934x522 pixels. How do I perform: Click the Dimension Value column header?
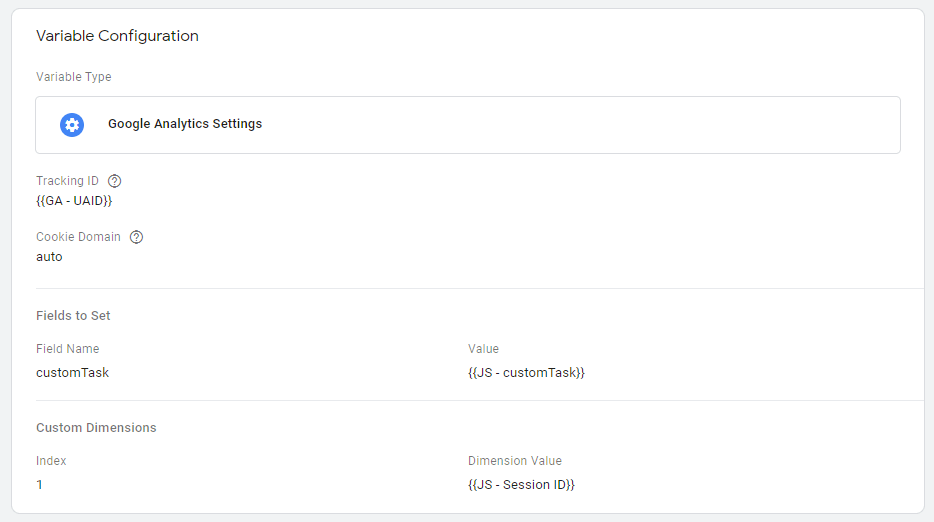(x=515, y=461)
